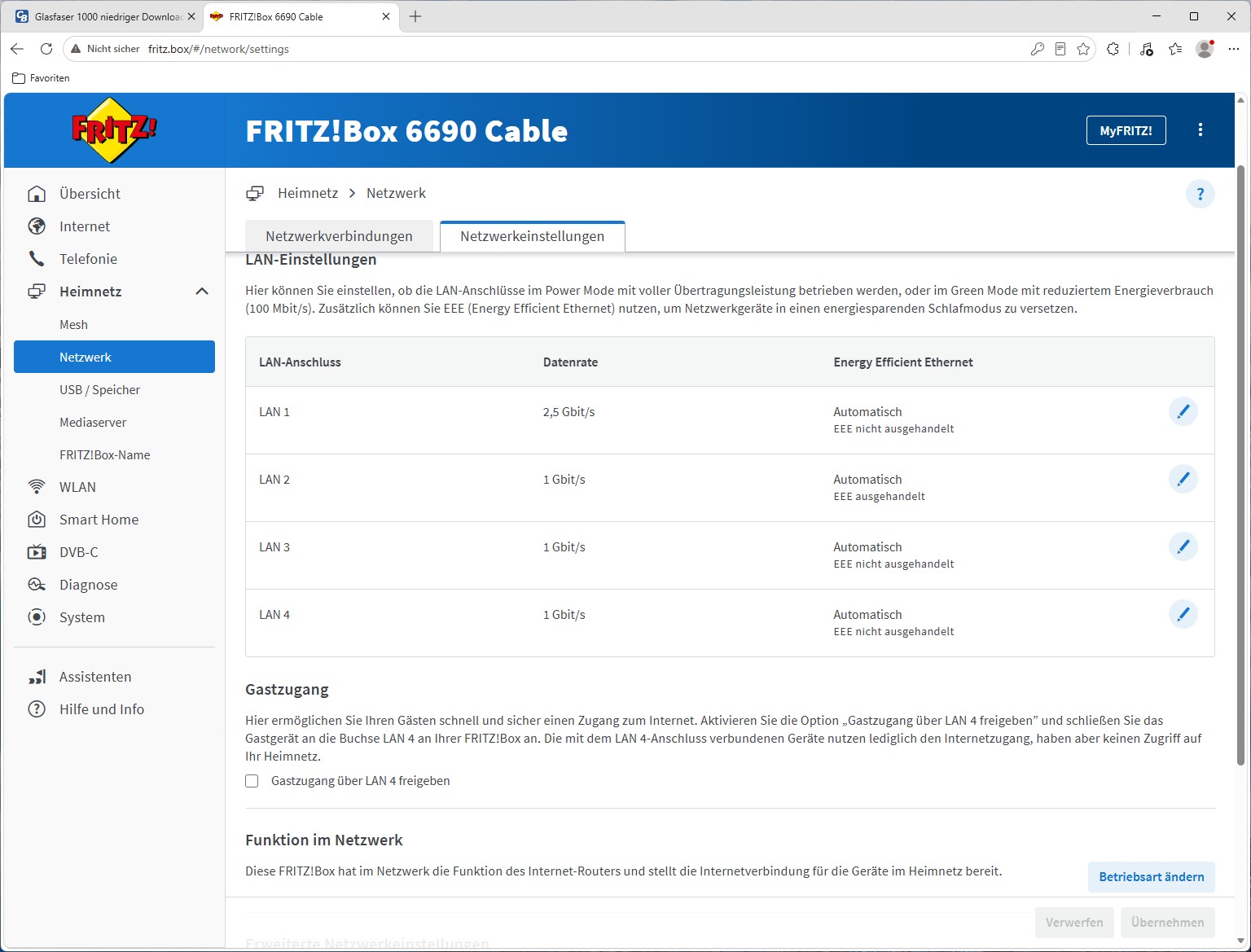The width and height of the screenshot is (1251, 952).
Task: Collapse the Heimnetz menu chevron
Action: (x=202, y=292)
